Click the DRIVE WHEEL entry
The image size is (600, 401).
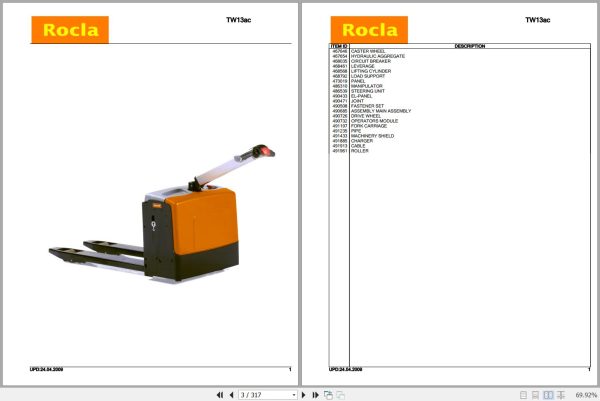point(366,116)
